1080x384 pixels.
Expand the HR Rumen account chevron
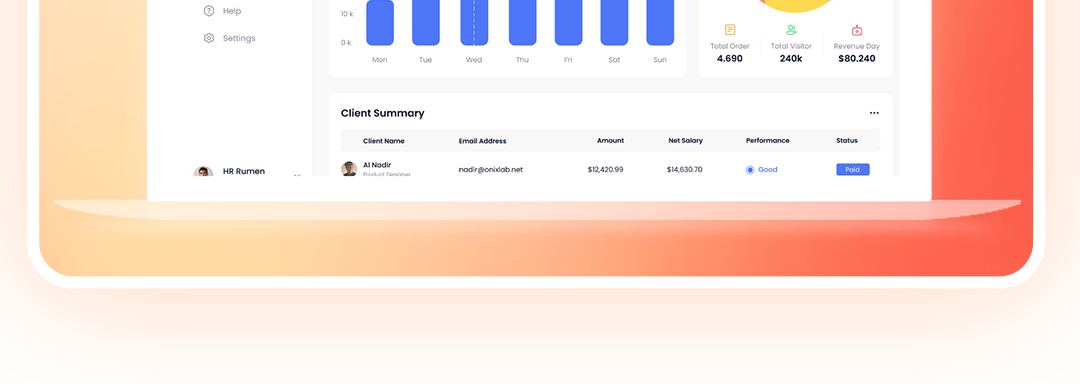pyautogui.click(x=297, y=175)
